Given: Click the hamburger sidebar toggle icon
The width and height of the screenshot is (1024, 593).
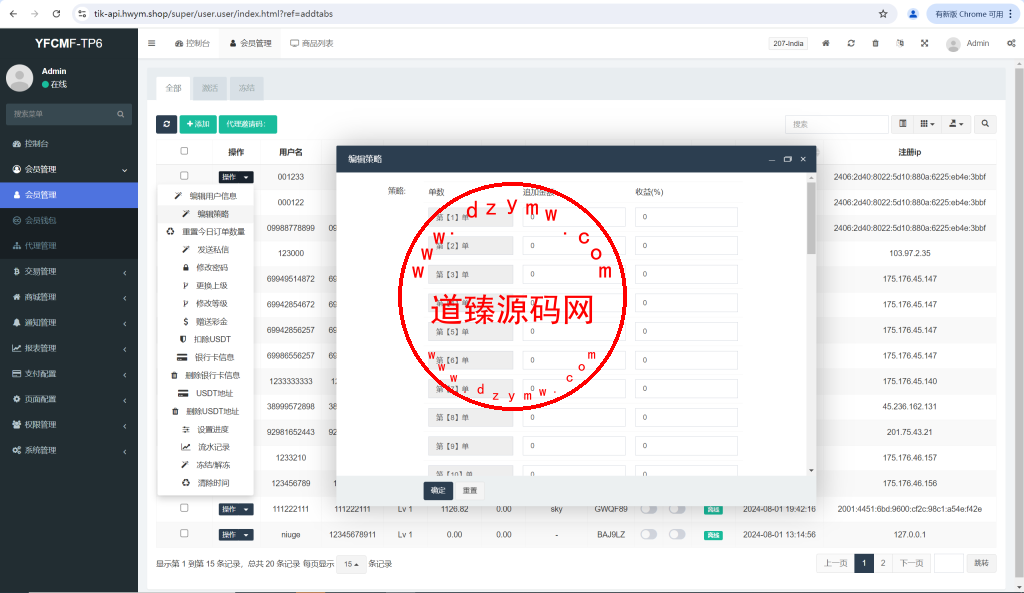Looking at the screenshot, I should click(x=152, y=43).
